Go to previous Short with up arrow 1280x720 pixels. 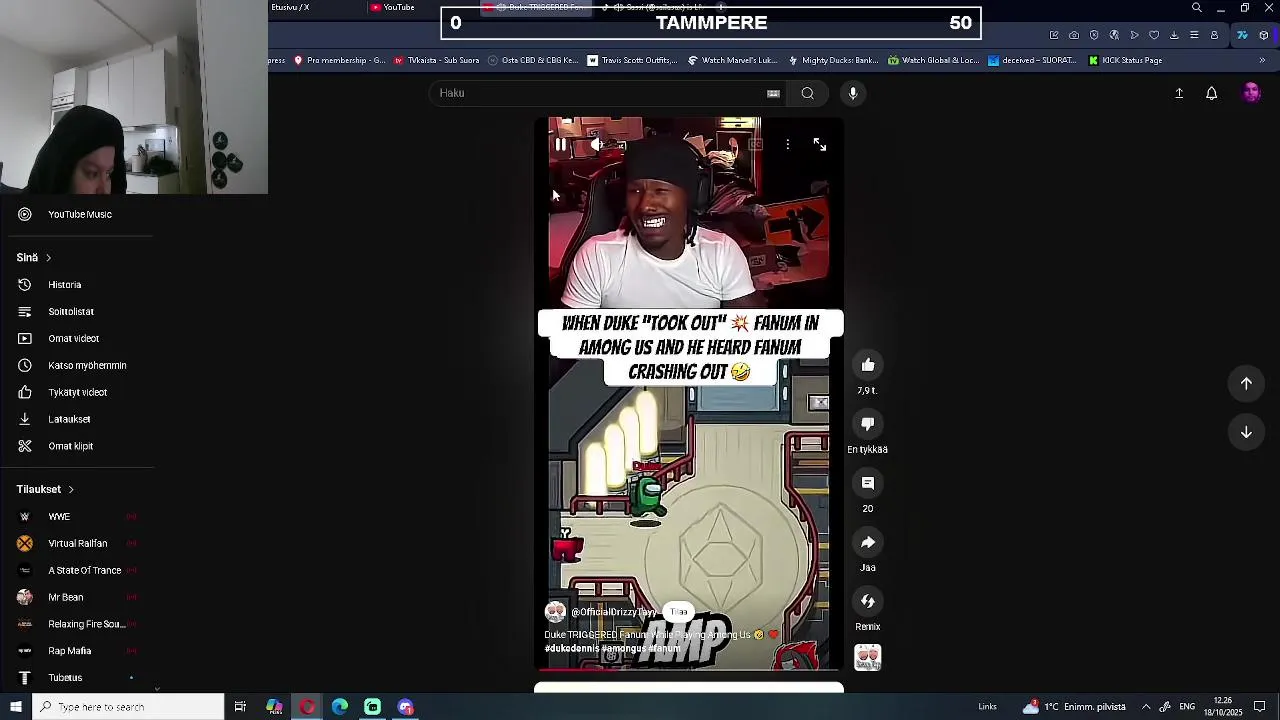pyautogui.click(x=1246, y=383)
